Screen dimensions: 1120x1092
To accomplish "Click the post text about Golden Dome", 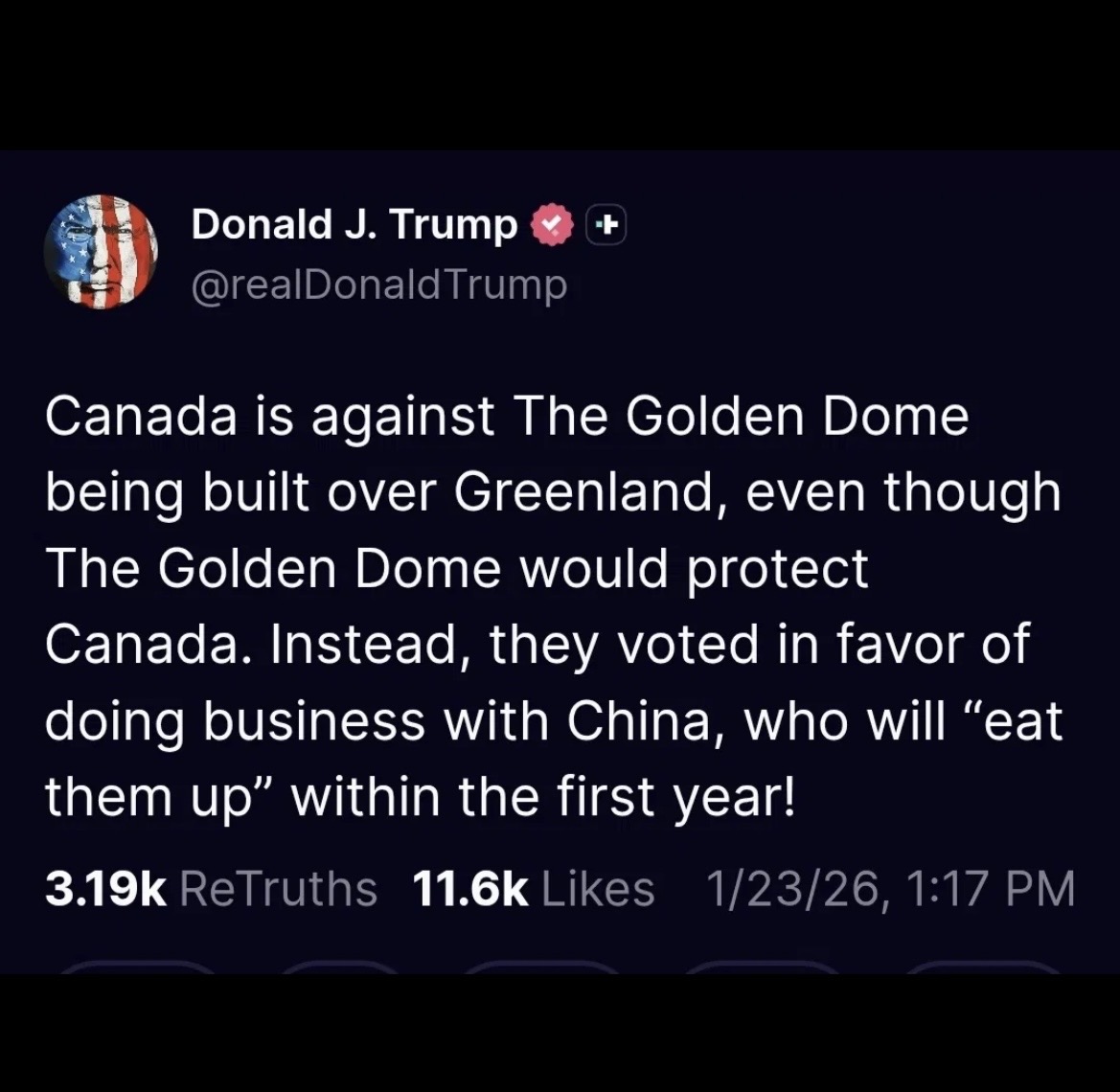I will pos(553,606).
